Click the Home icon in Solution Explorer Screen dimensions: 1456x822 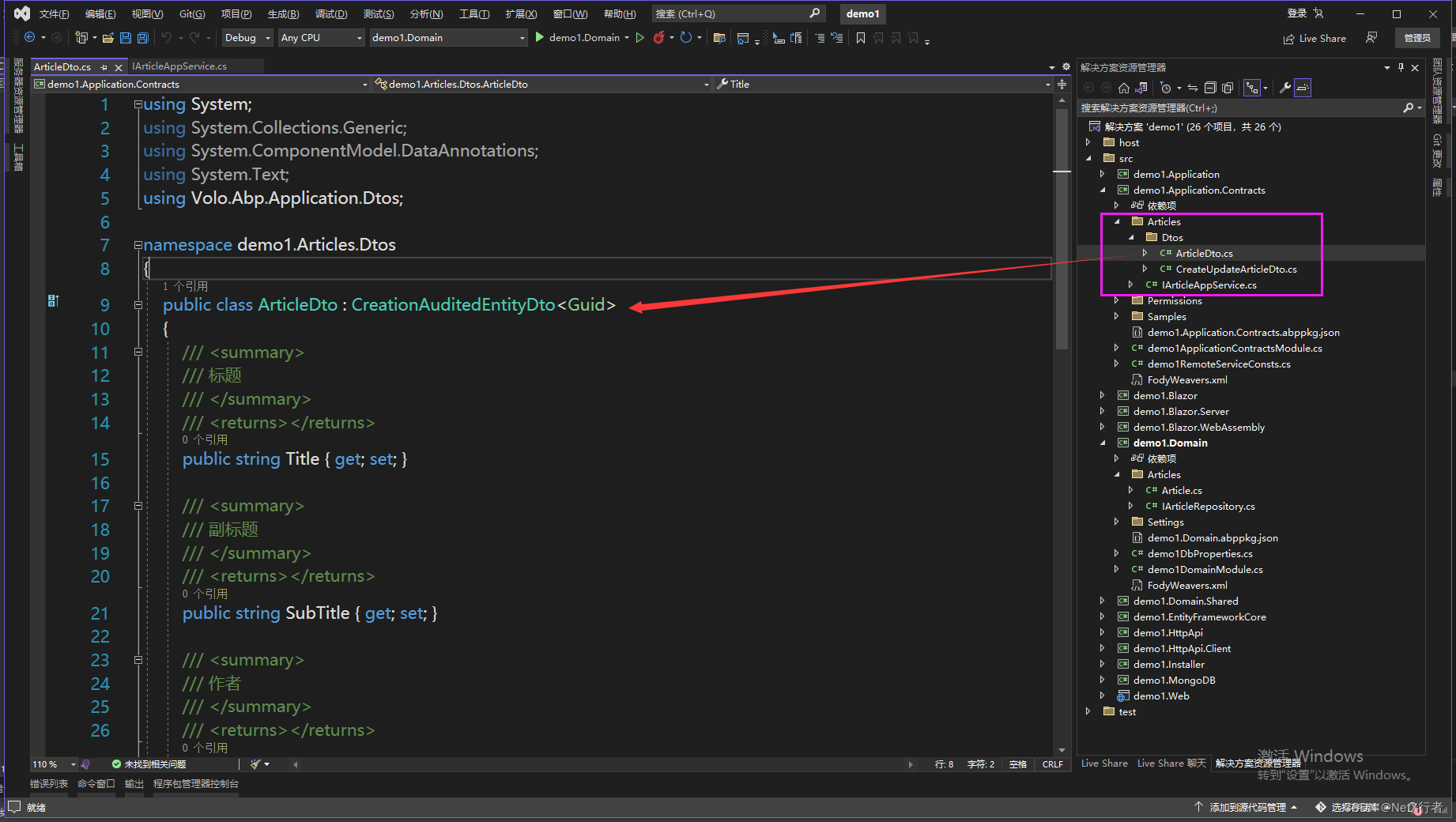click(1123, 88)
